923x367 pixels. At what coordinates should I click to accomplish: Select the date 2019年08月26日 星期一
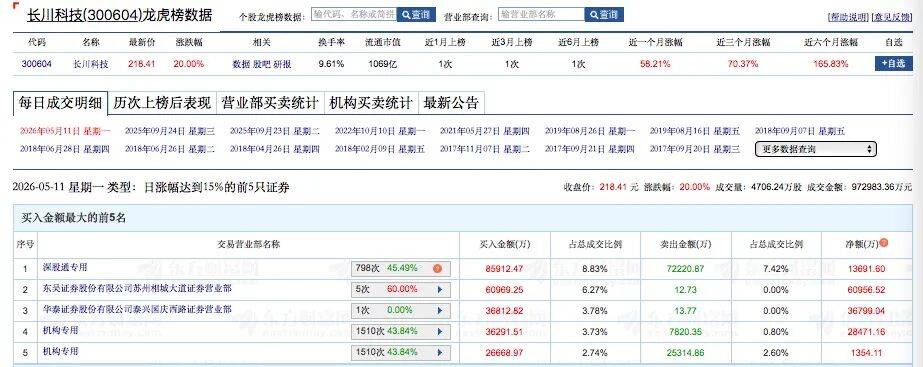pyautogui.click(x=590, y=131)
